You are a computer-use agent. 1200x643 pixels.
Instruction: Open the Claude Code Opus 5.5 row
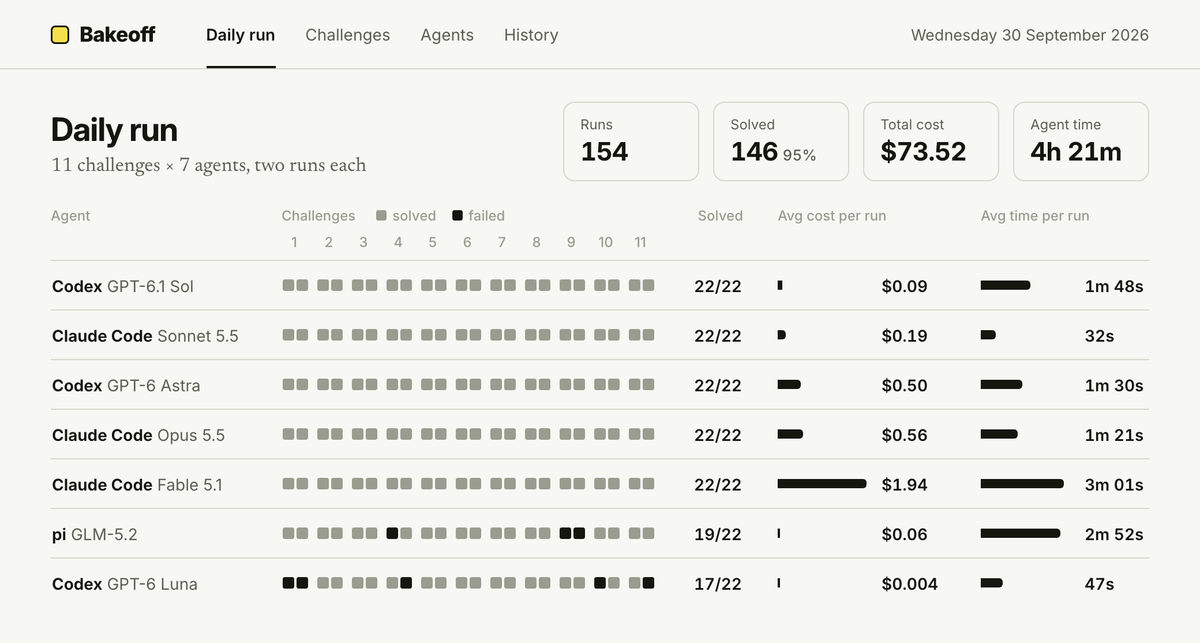[600, 435]
